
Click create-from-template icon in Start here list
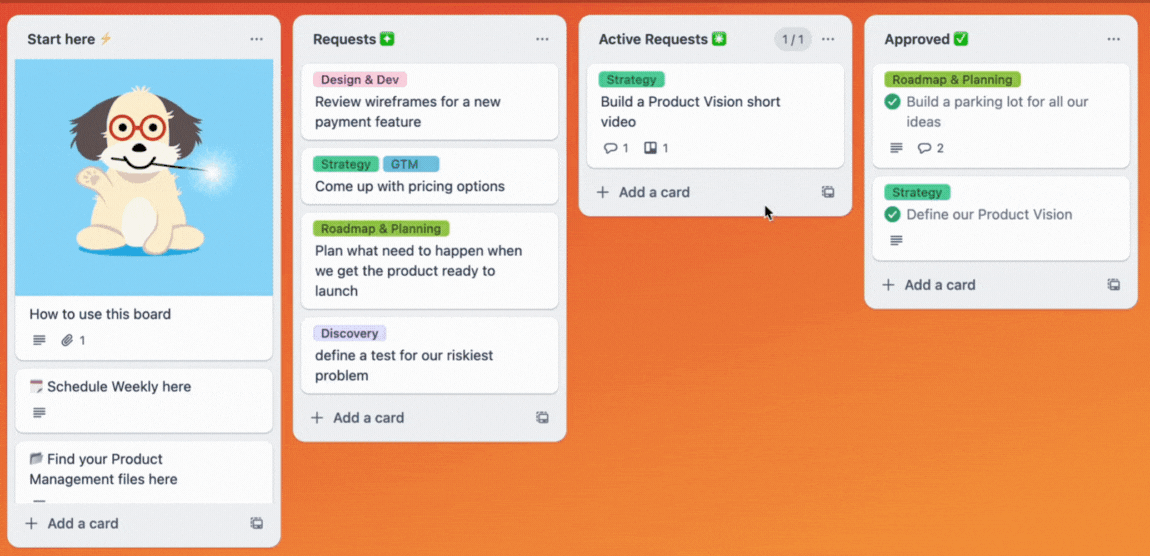257,524
